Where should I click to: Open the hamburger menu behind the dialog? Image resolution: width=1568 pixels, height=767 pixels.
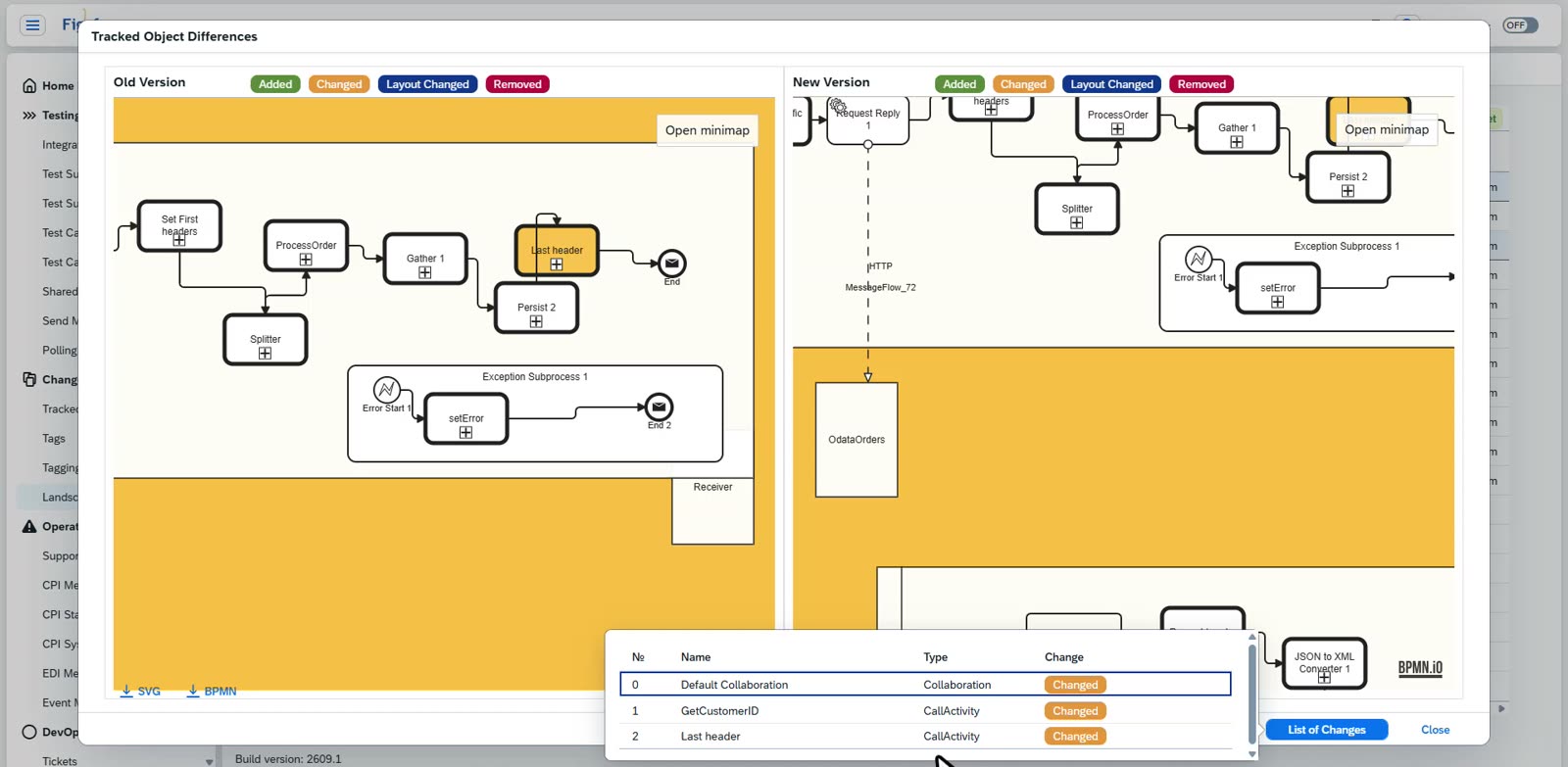tap(32, 25)
